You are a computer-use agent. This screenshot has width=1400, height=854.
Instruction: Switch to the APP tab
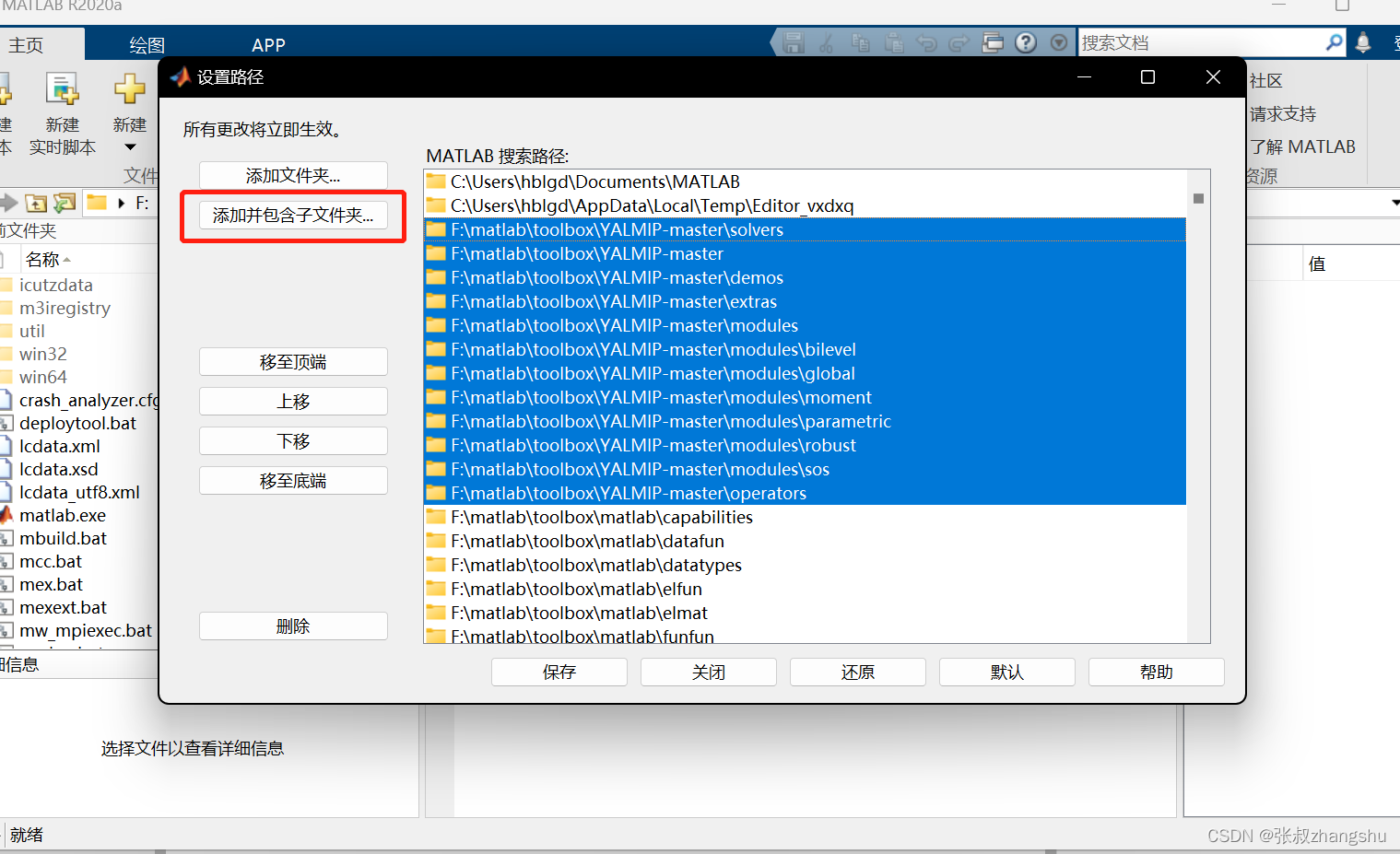268,44
